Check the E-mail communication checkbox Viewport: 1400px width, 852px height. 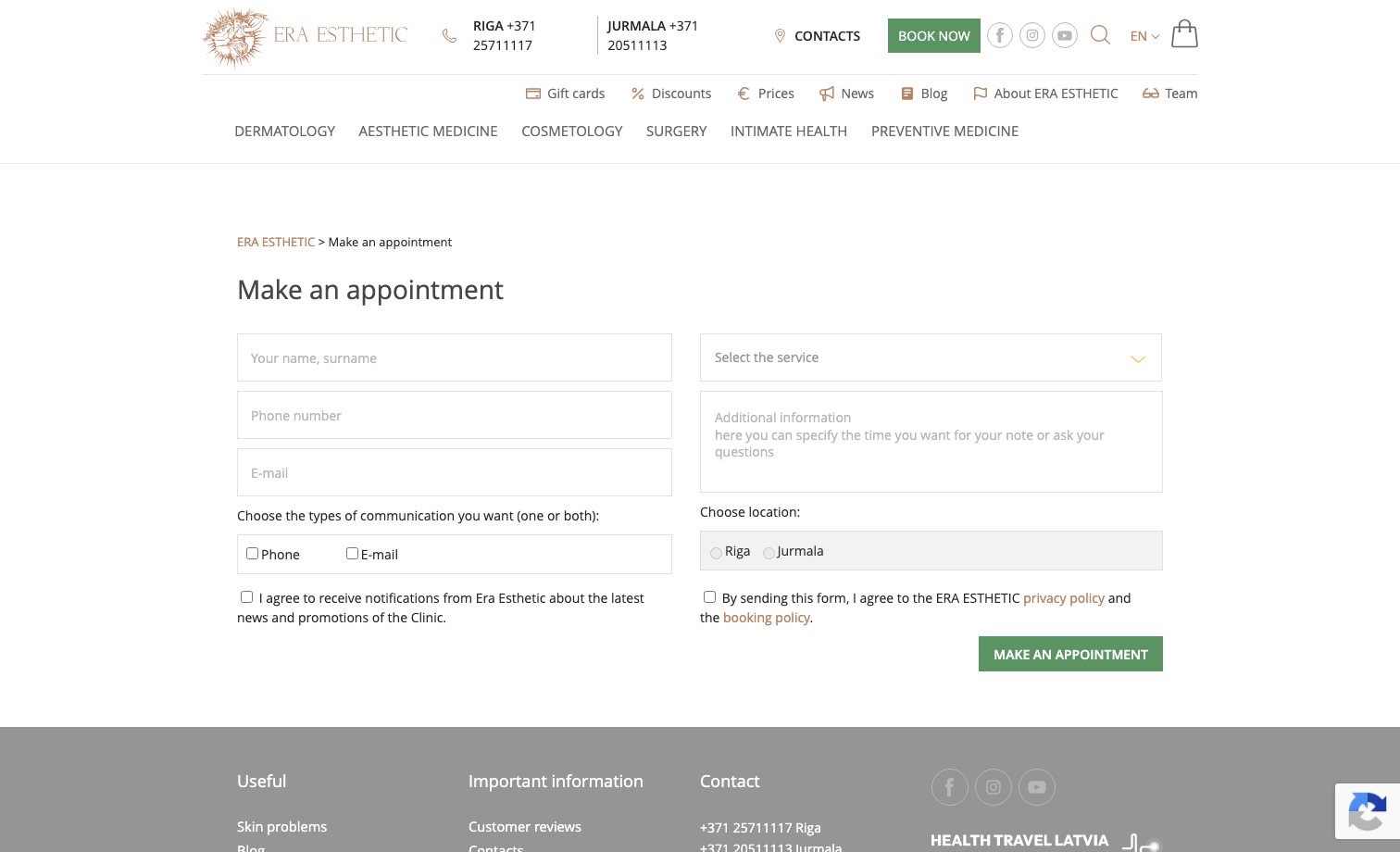352,553
